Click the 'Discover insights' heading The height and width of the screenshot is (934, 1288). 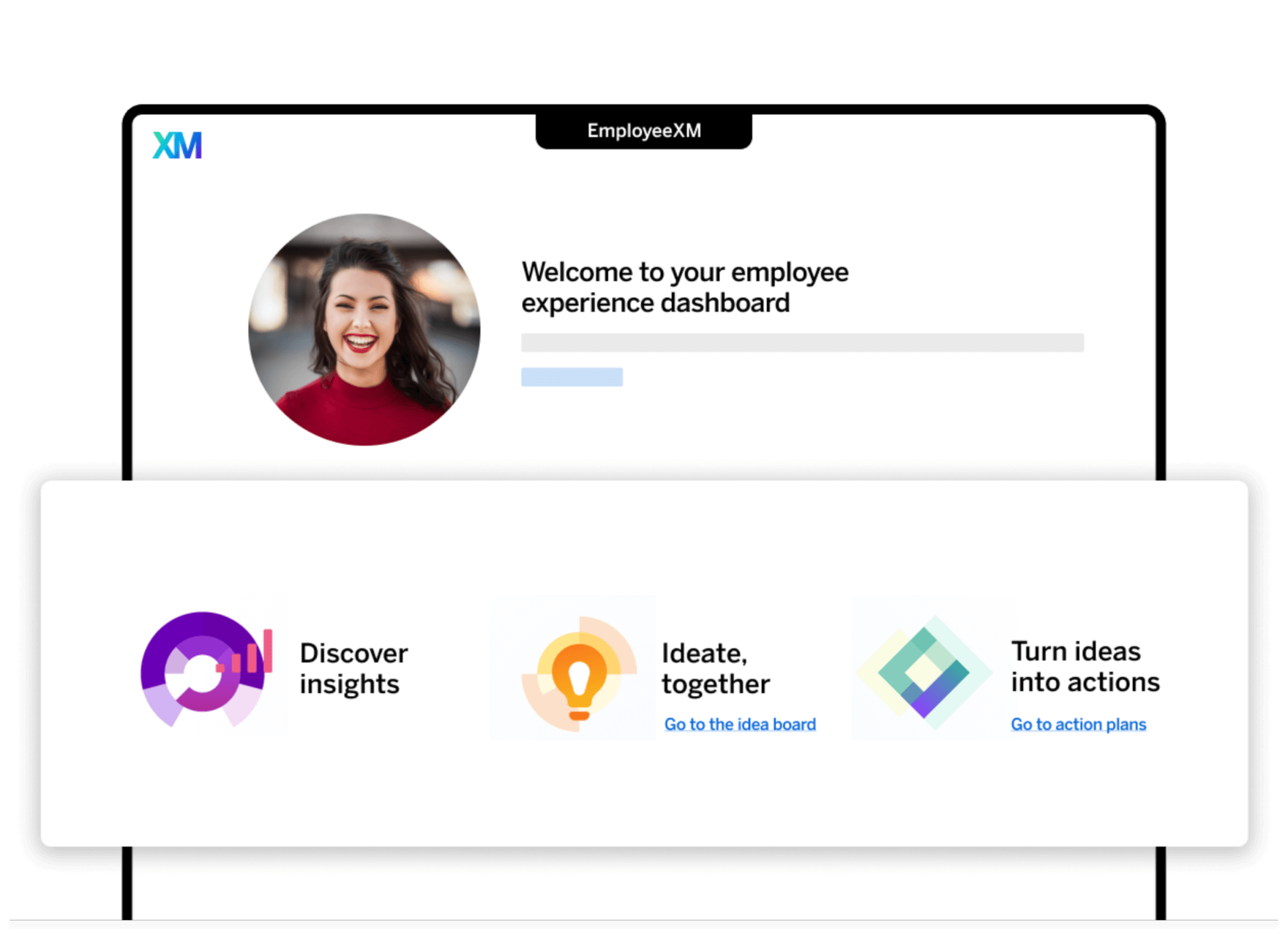click(353, 669)
